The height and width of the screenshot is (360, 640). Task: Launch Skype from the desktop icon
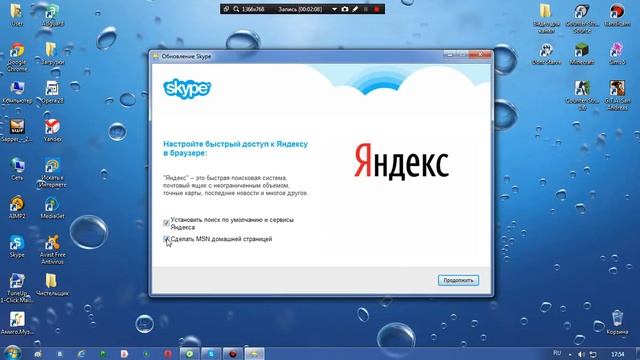[17, 246]
